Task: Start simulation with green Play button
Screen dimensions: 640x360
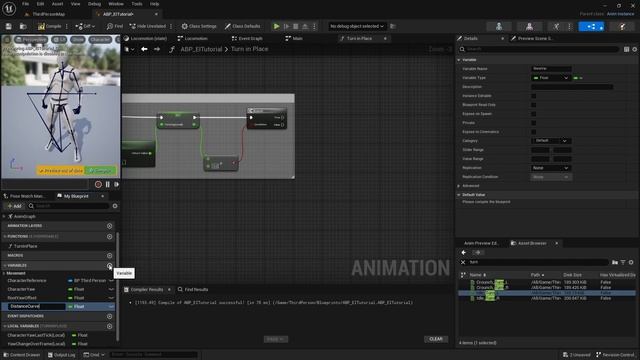Action: click(x=276, y=26)
